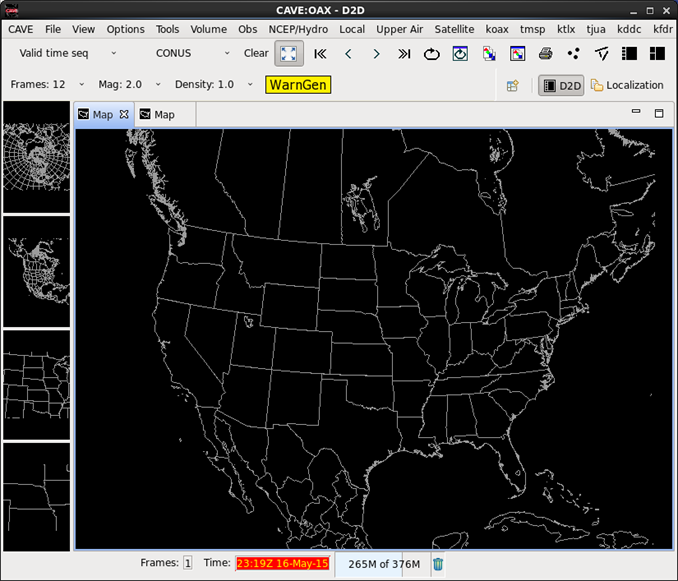Open the Mag: 2.0 dropdown
678x581 pixels.
click(x=129, y=84)
